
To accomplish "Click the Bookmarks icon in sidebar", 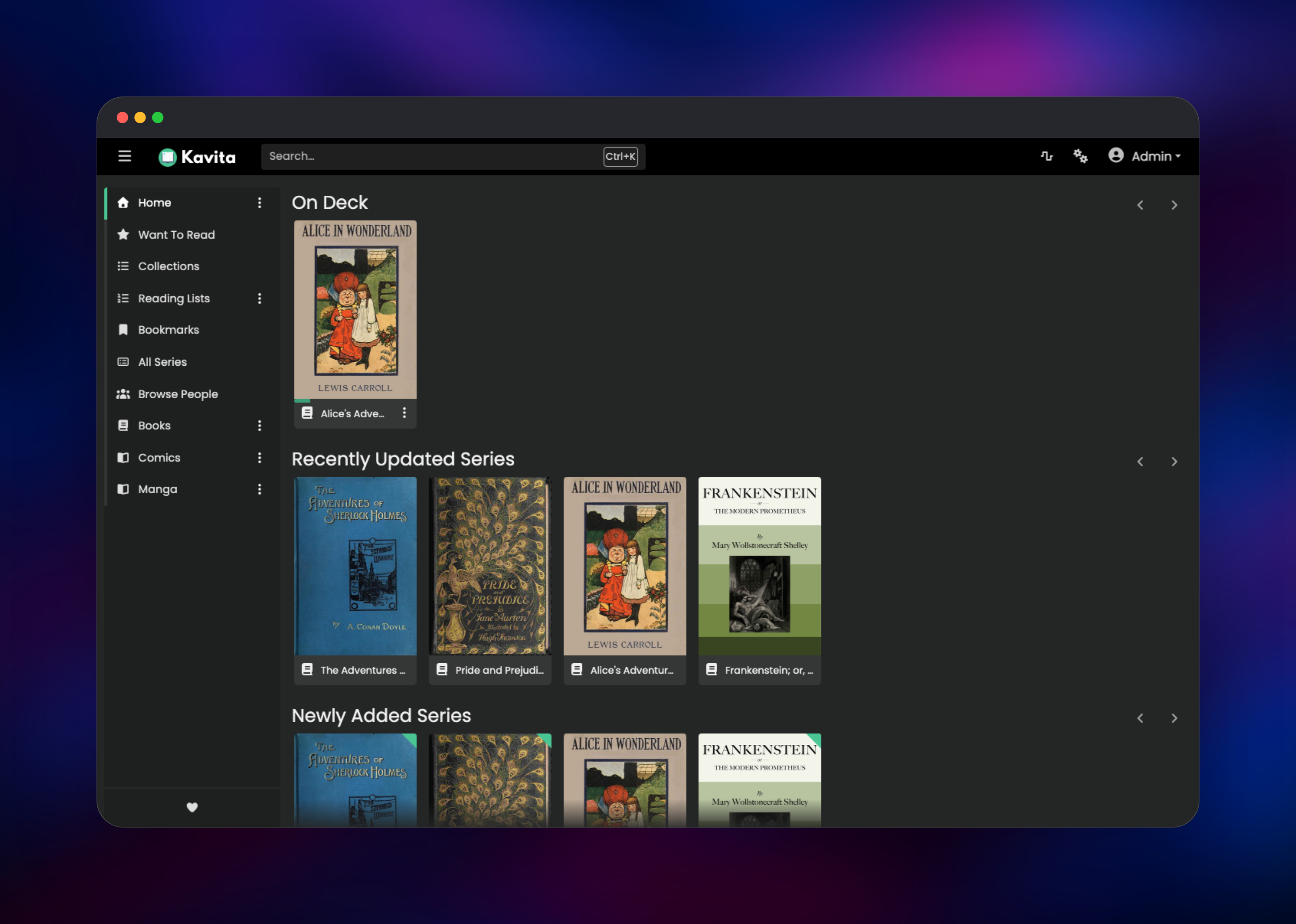I will 123,330.
